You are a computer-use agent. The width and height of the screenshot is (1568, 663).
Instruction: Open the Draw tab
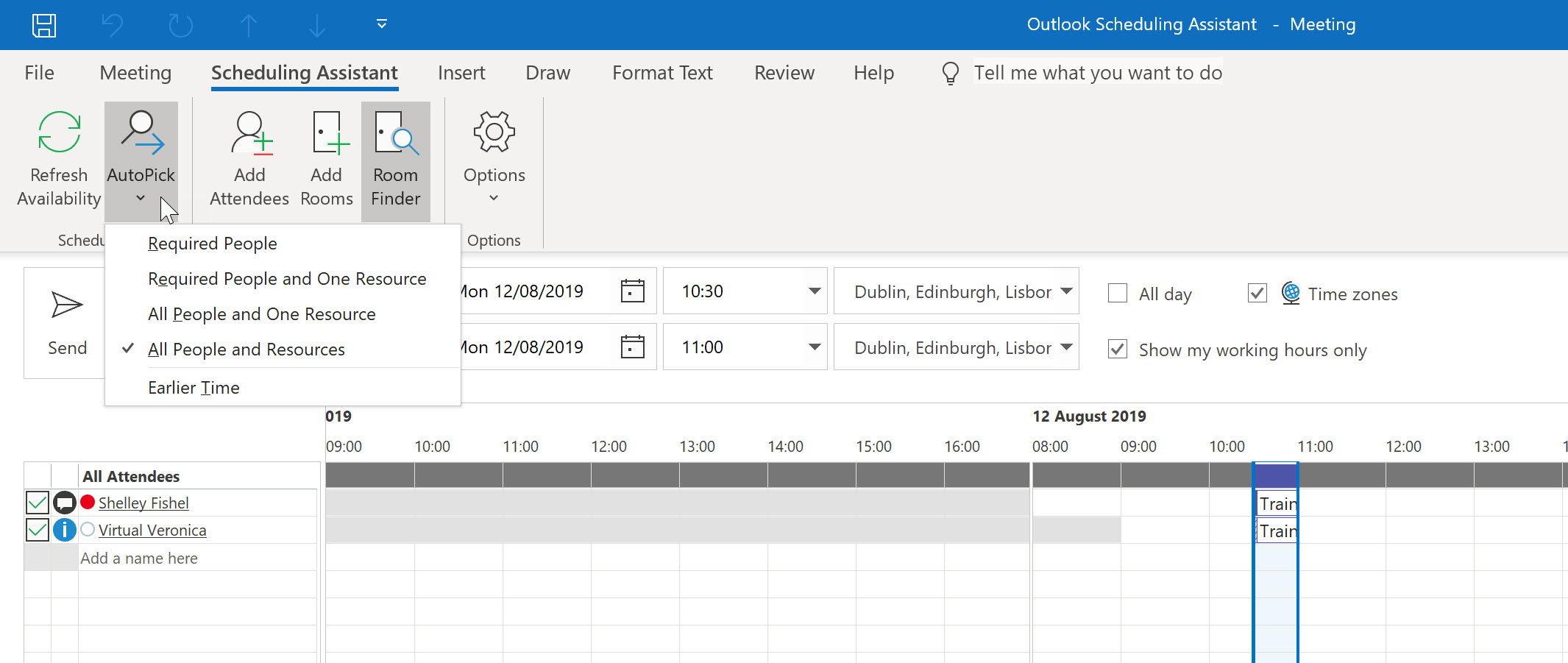coord(548,73)
